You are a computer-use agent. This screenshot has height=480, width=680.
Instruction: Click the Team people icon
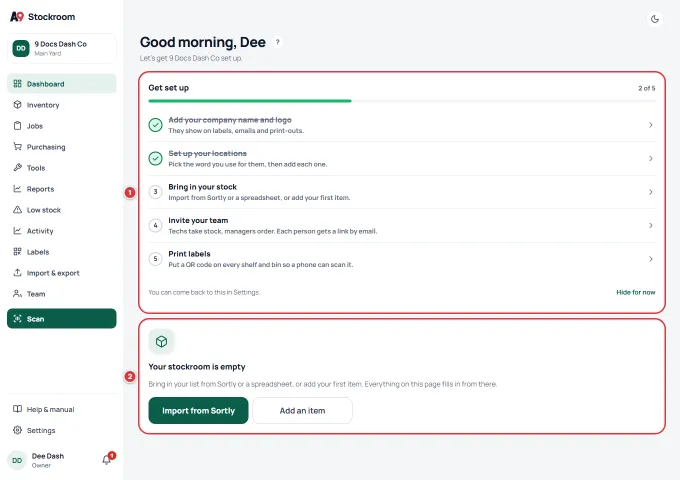[17, 294]
